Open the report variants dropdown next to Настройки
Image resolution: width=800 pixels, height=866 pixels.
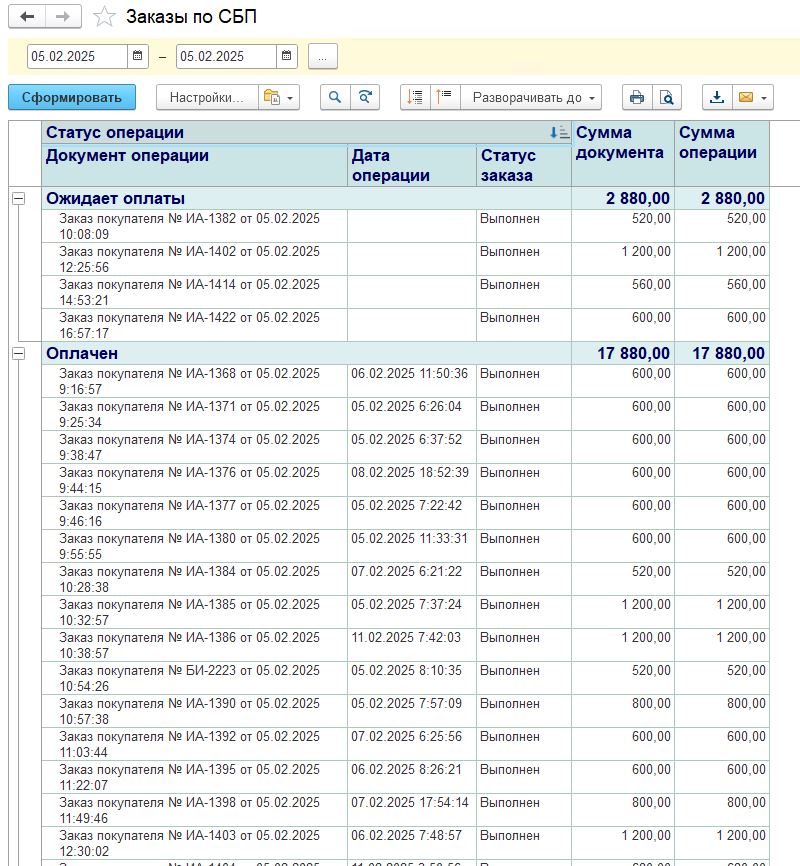(x=279, y=97)
